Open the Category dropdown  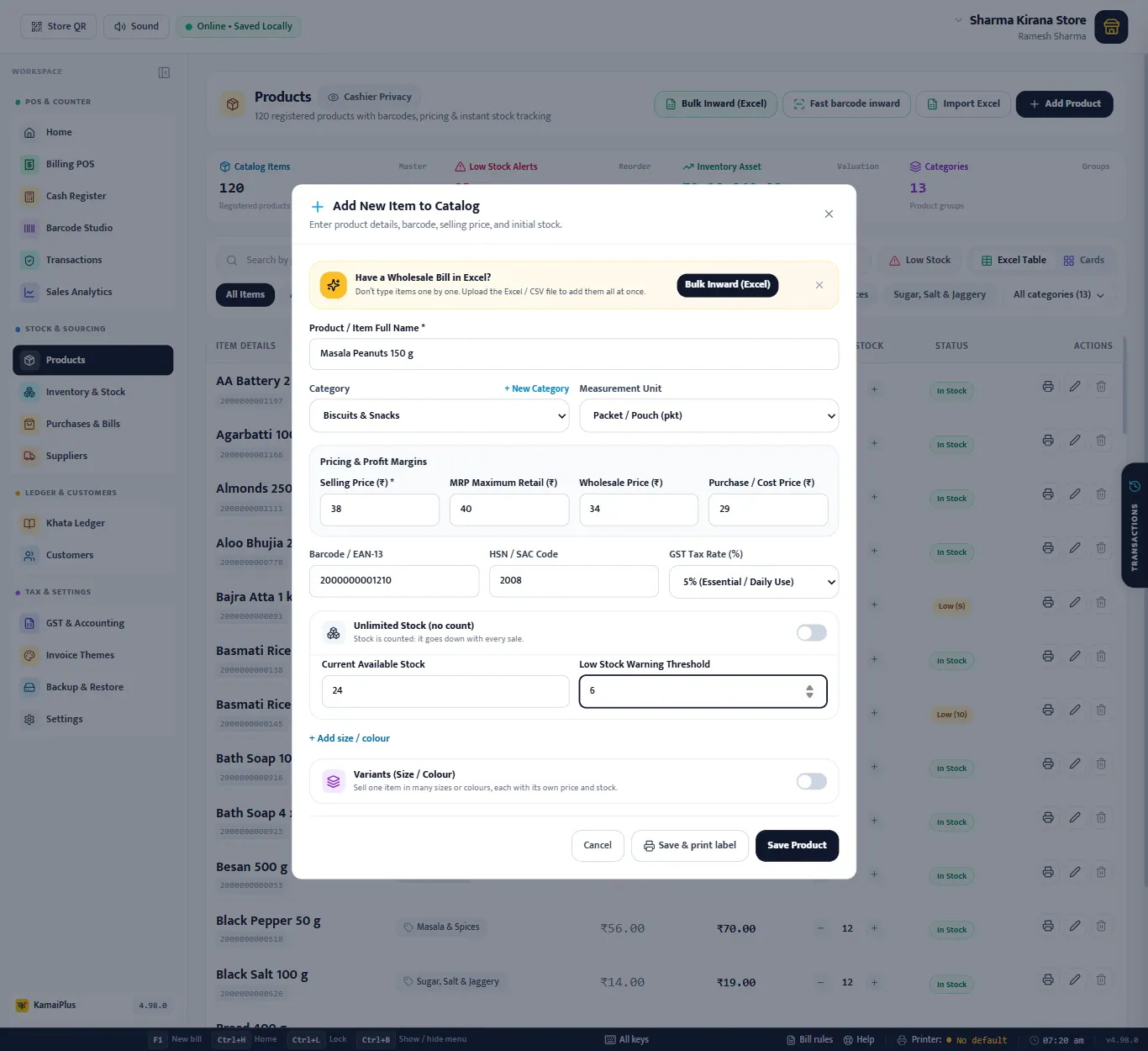click(439, 415)
